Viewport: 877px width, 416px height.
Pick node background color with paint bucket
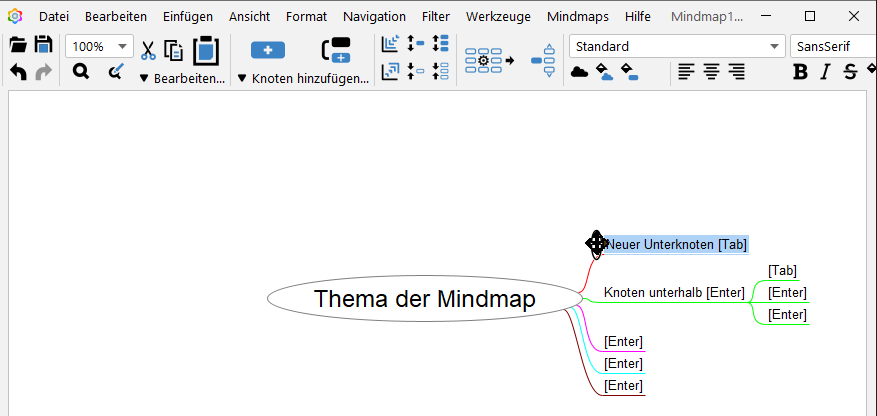click(630, 72)
